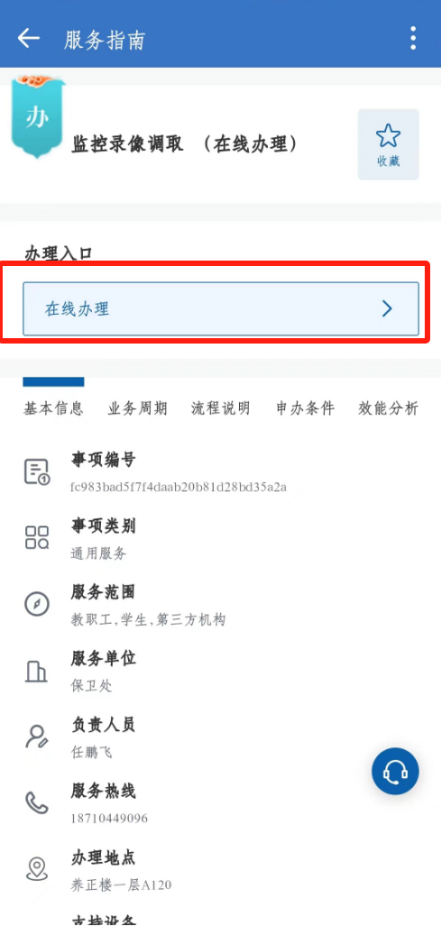Tap the back arrow in header
Viewport: 441px width, 926px height.
28,38
